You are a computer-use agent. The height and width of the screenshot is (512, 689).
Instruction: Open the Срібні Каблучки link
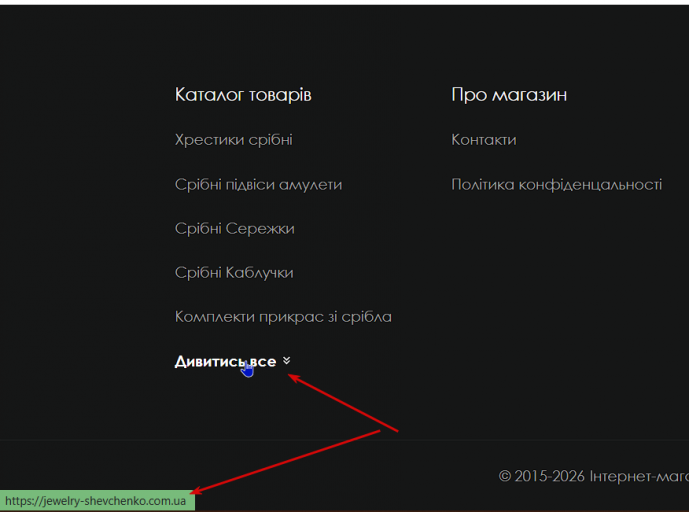coord(234,272)
